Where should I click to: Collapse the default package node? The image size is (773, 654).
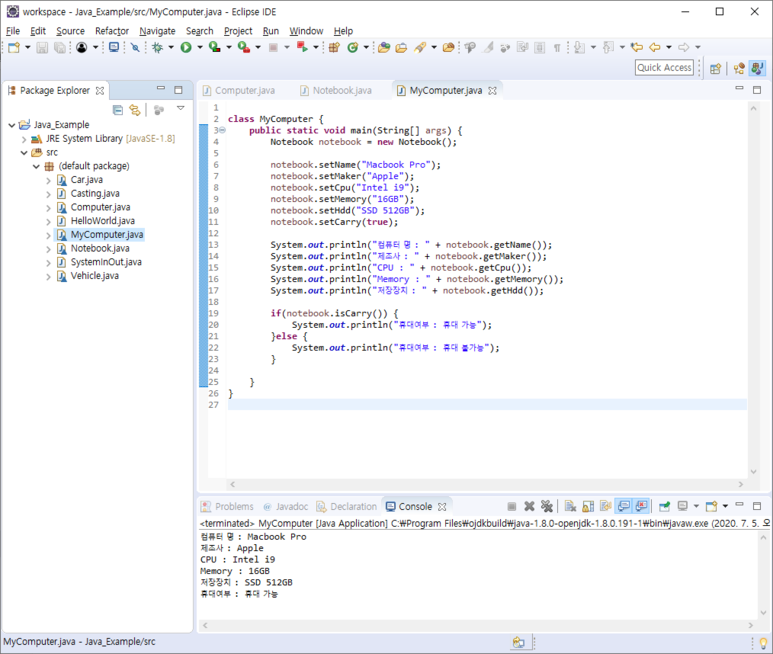[x=36, y=167]
